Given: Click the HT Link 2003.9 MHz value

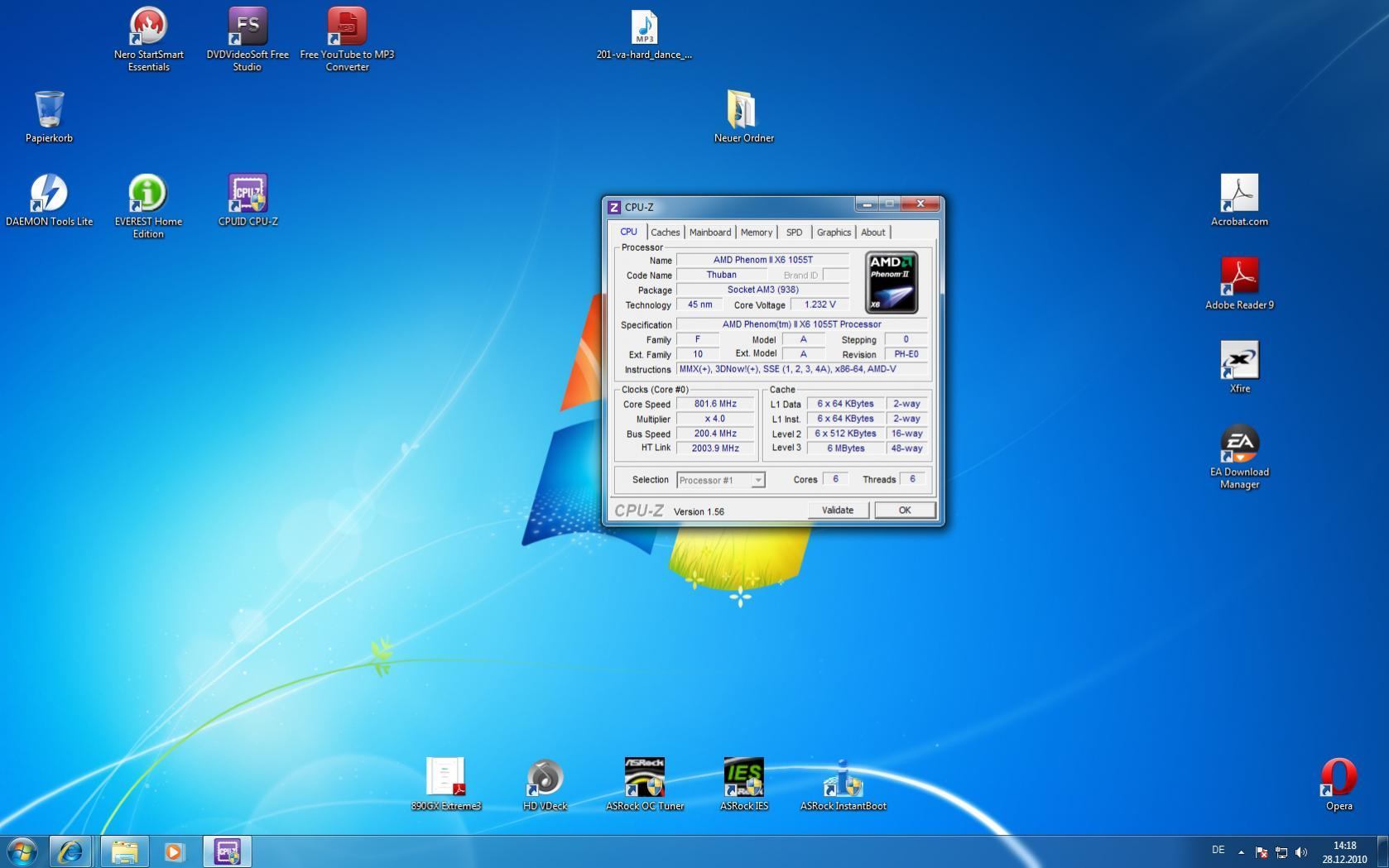Looking at the screenshot, I should [715, 448].
